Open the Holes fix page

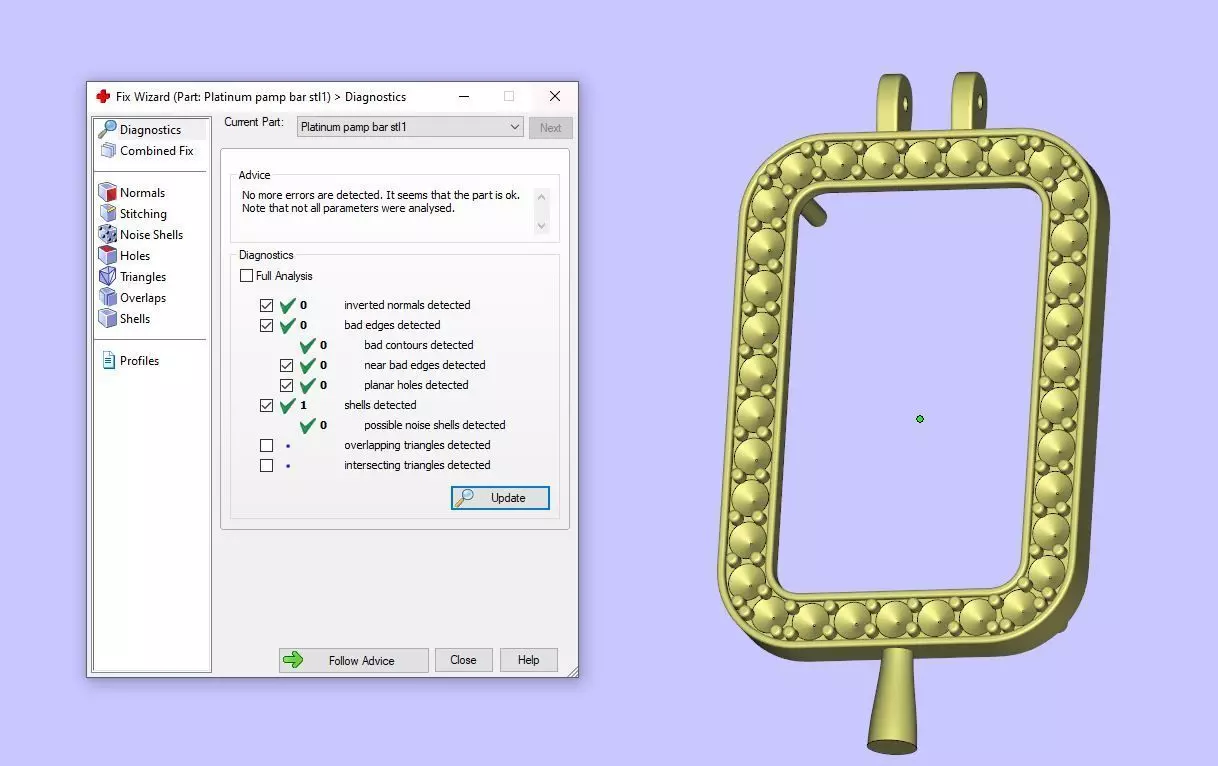(x=124, y=255)
